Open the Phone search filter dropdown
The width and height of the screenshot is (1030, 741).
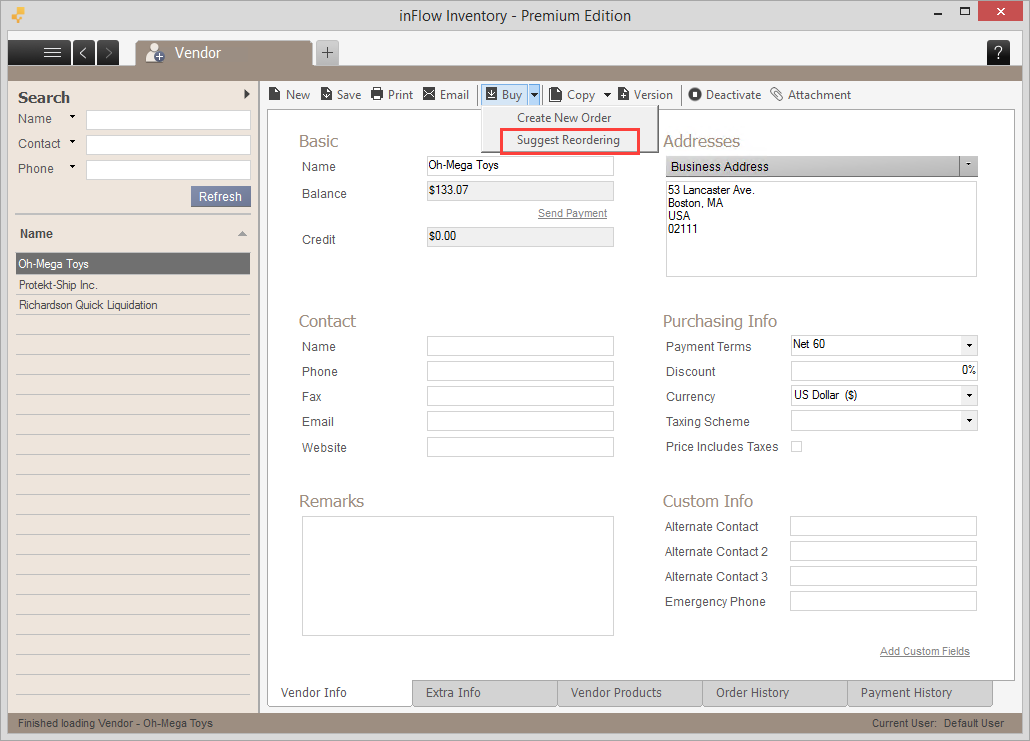click(72, 167)
